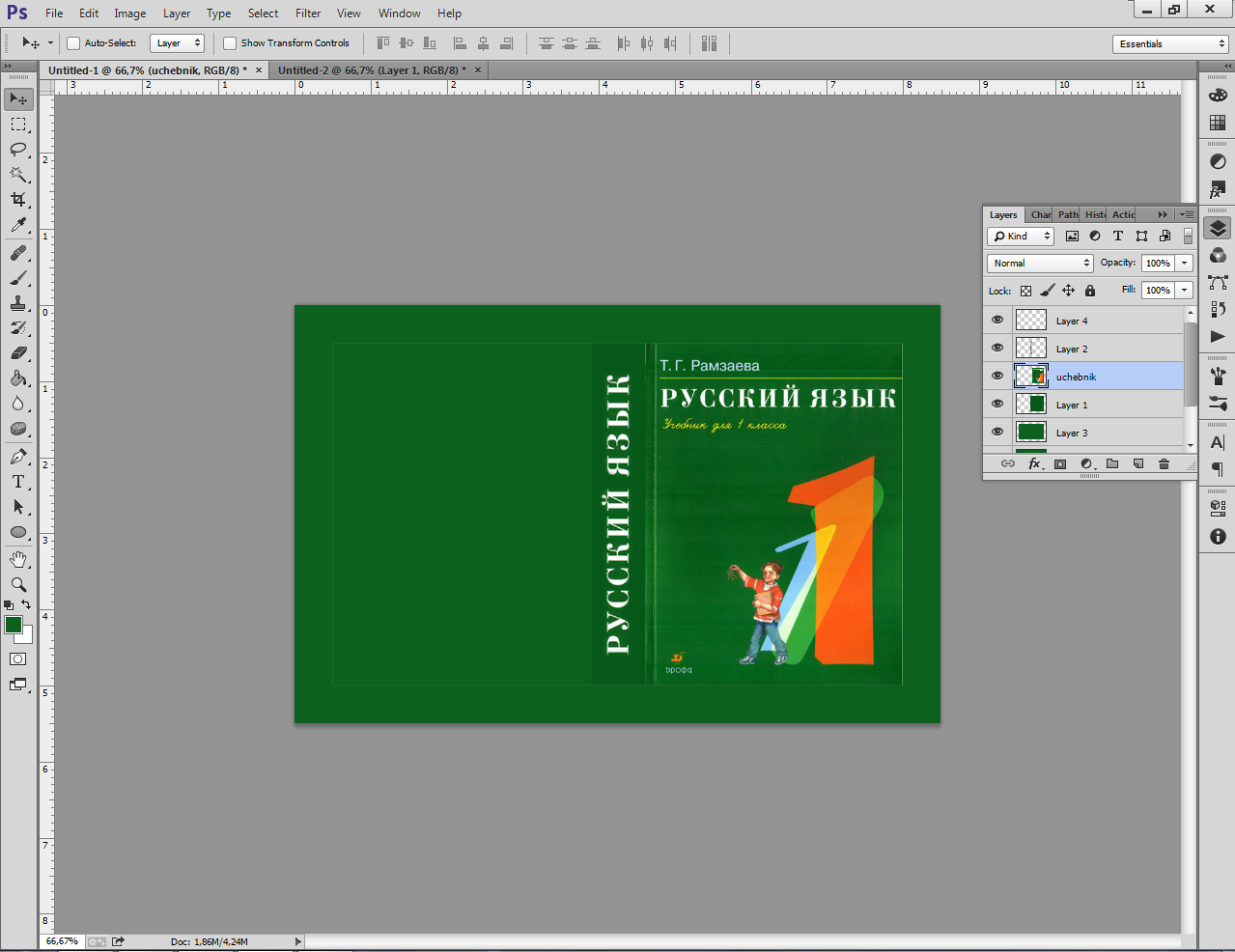Hide the uchebnik layer eye icon
Screen dimensions: 1235x952
click(997, 376)
